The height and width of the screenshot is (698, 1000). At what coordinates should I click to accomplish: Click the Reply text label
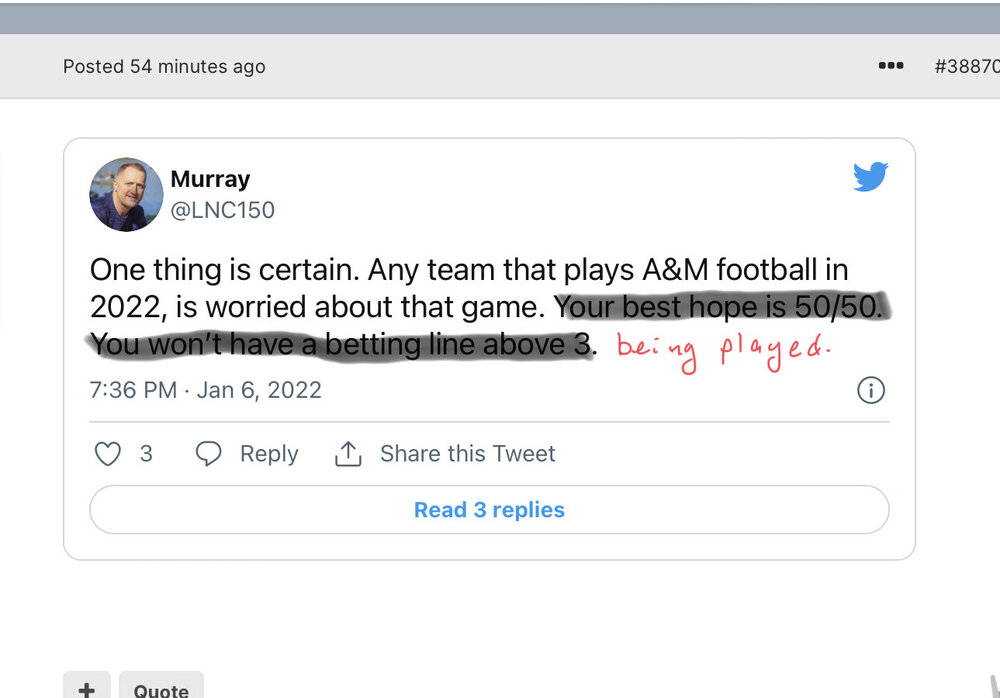click(269, 454)
